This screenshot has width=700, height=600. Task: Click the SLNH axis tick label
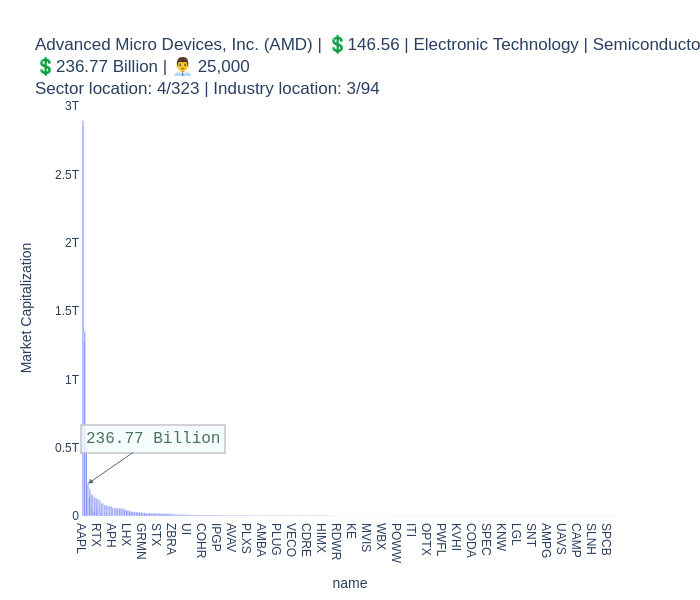(x=591, y=539)
